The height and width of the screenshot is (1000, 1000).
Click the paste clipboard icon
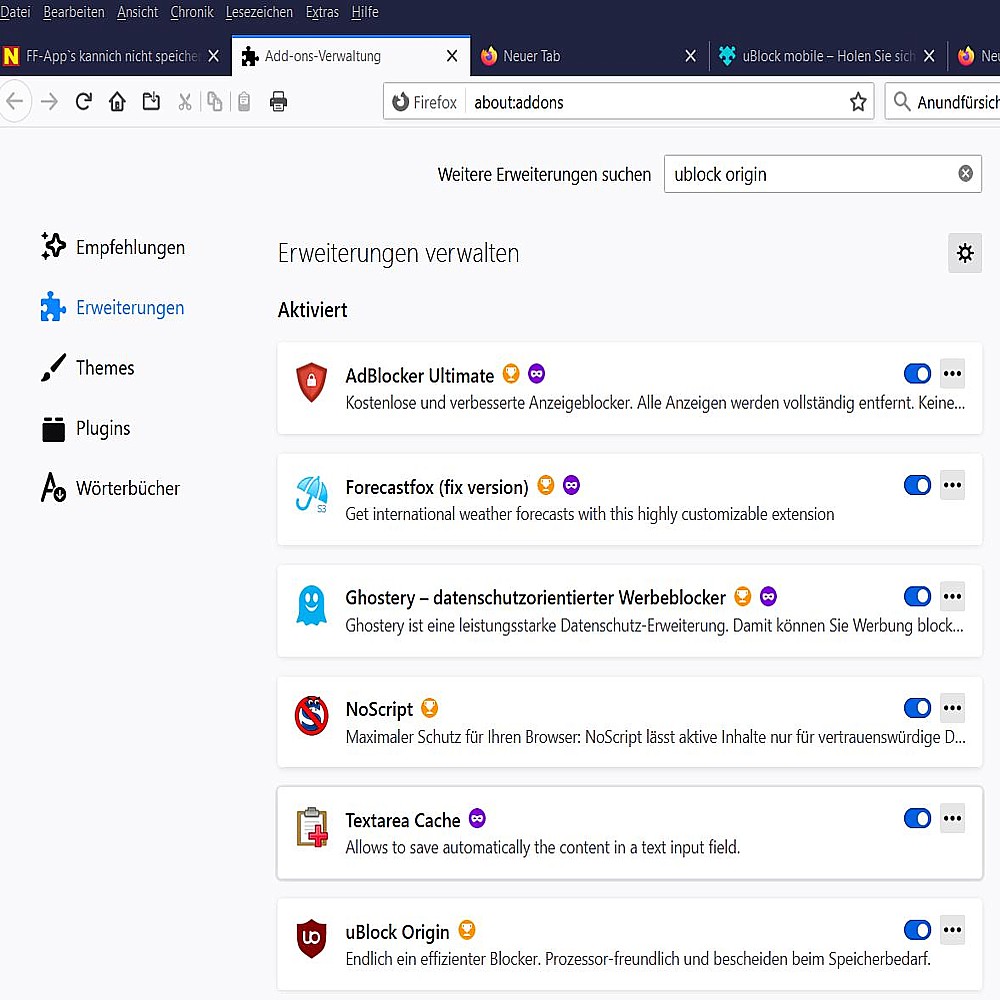point(244,101)
